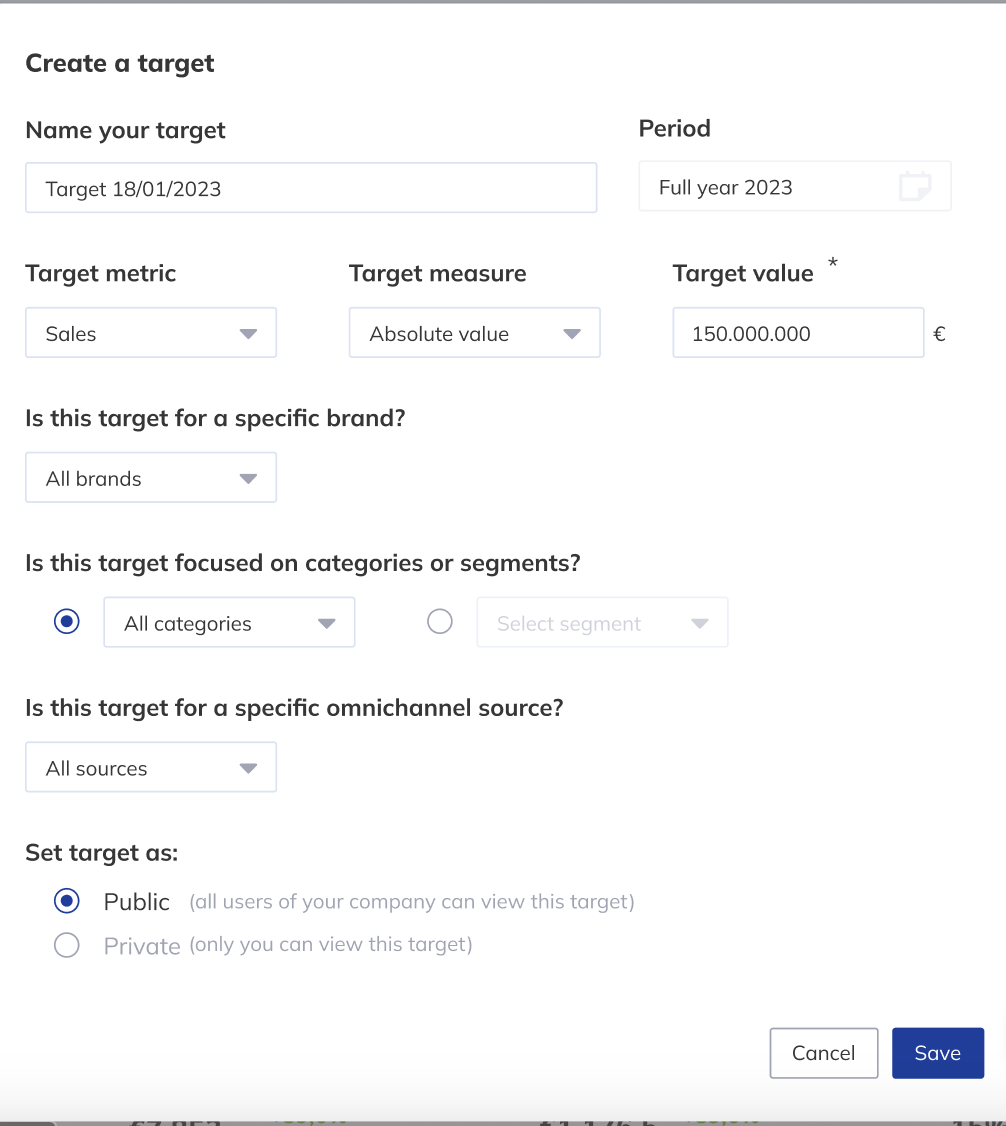Image resolution: width=1006 pixels, height=1126 pixels.
Task: Click the Absolute value dropdown arrow
Action: click(x=572, y=334)
